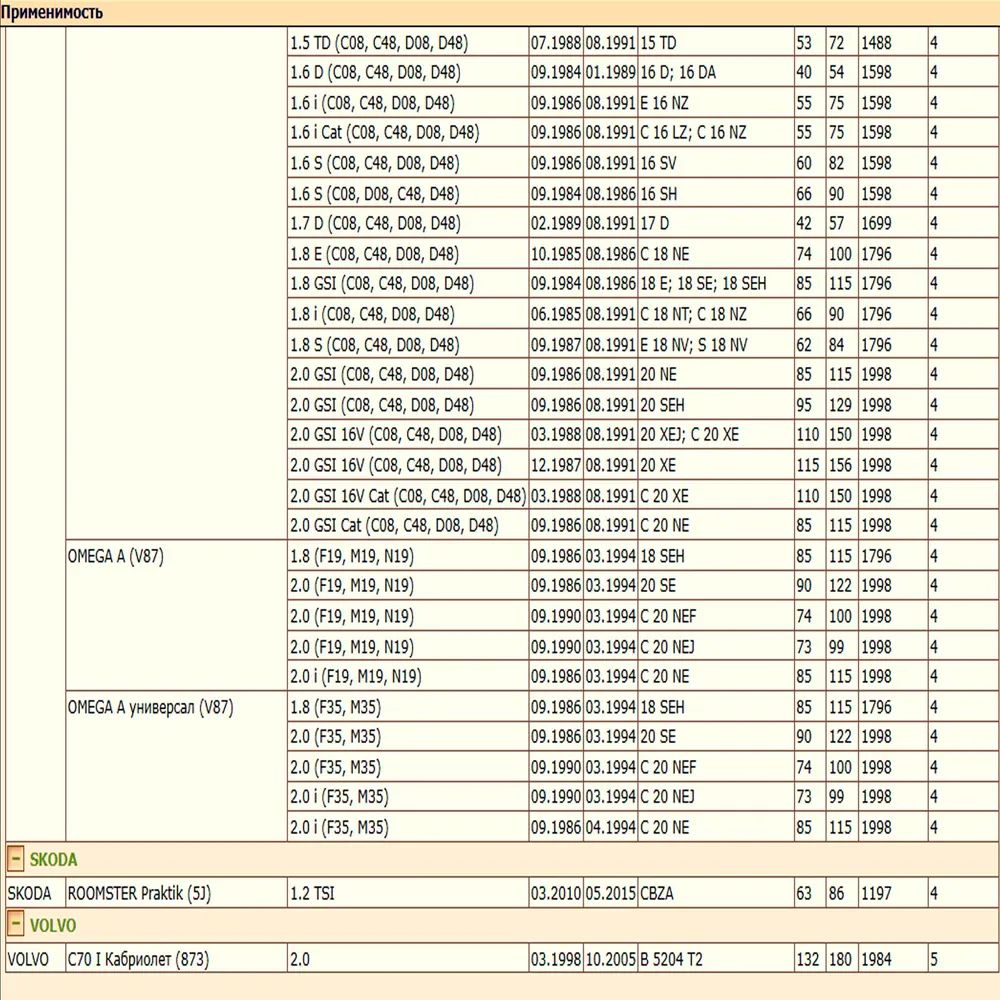Collapse the SKODA group with minus icon
This screenshot has width=1000, height=1000.
click(16, 858)
